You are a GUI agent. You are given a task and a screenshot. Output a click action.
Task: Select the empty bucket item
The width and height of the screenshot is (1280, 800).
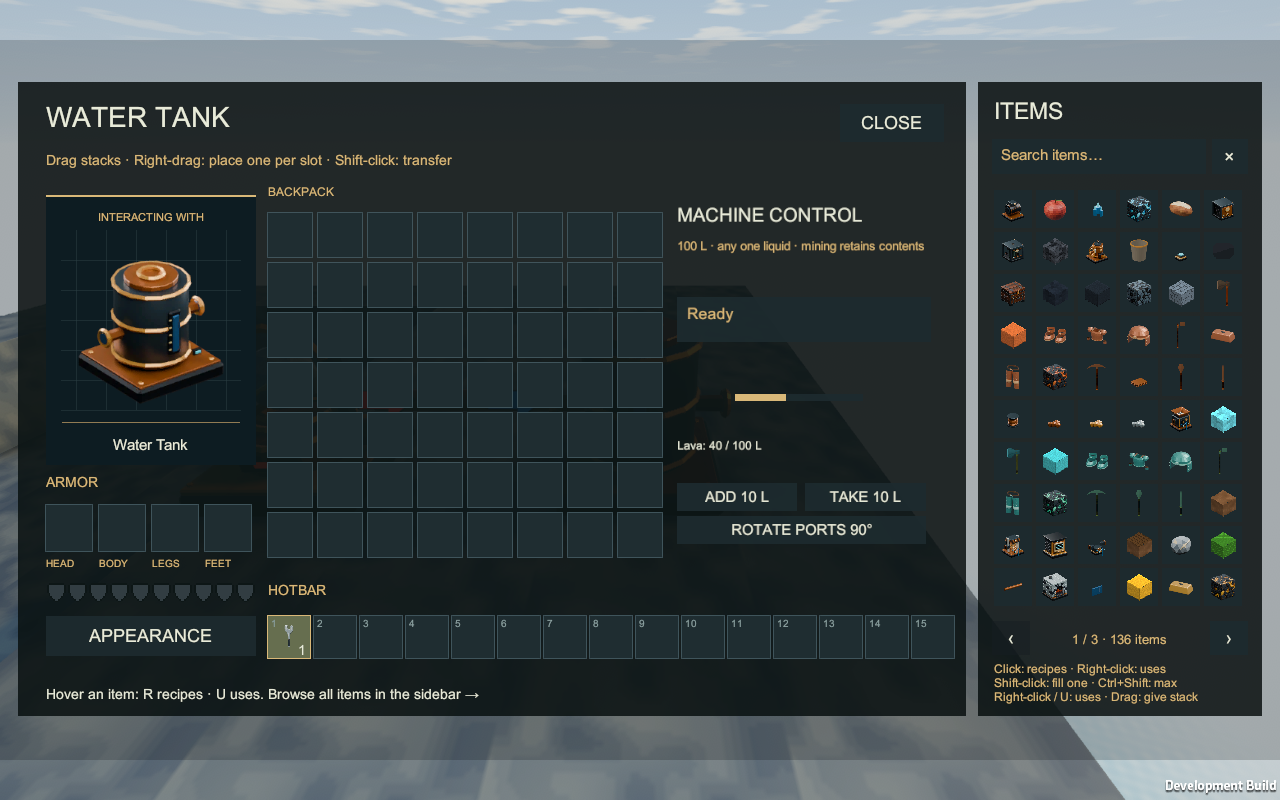click(1139, 251)
